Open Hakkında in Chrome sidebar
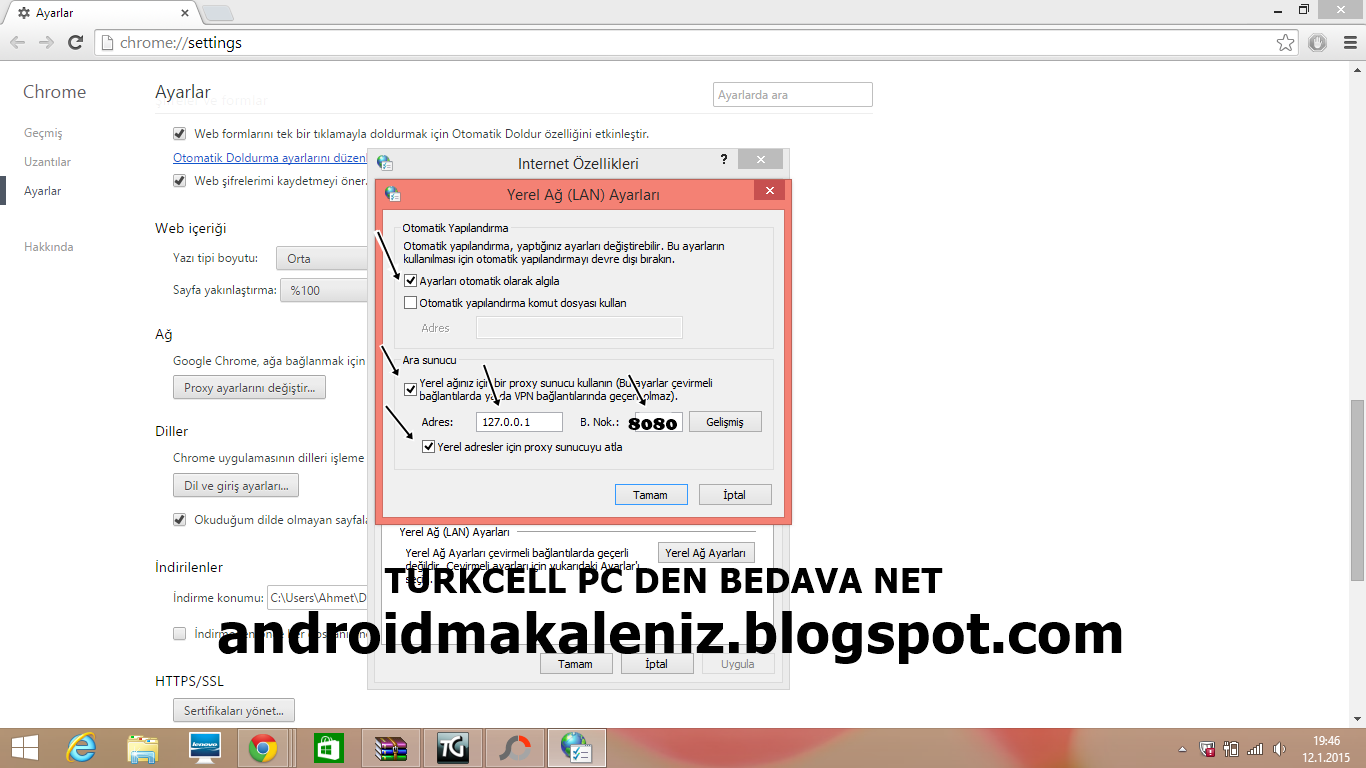 pos(49,247)
